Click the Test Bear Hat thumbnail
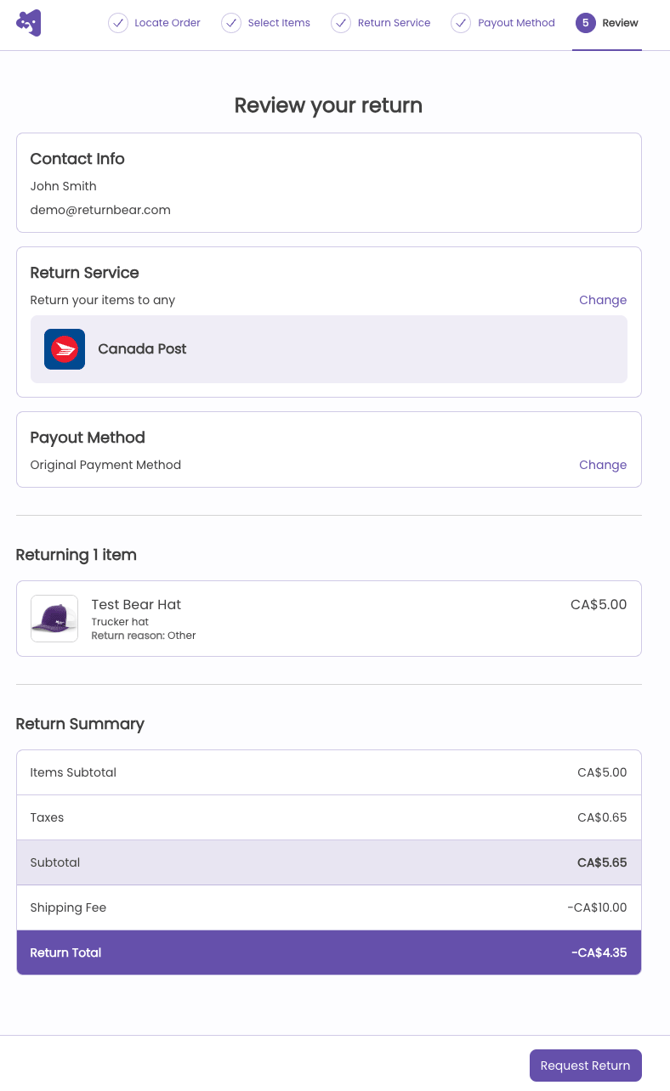 coord(54,619)
